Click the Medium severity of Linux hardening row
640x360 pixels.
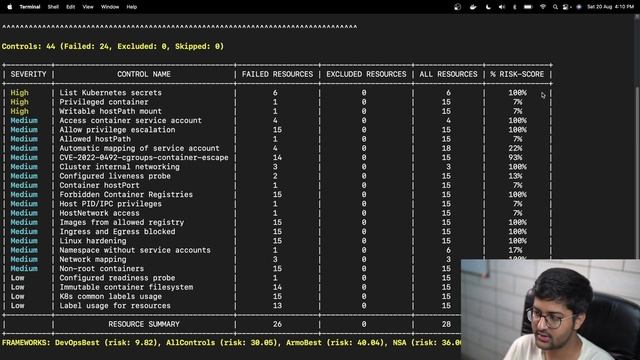coord(24,241)
